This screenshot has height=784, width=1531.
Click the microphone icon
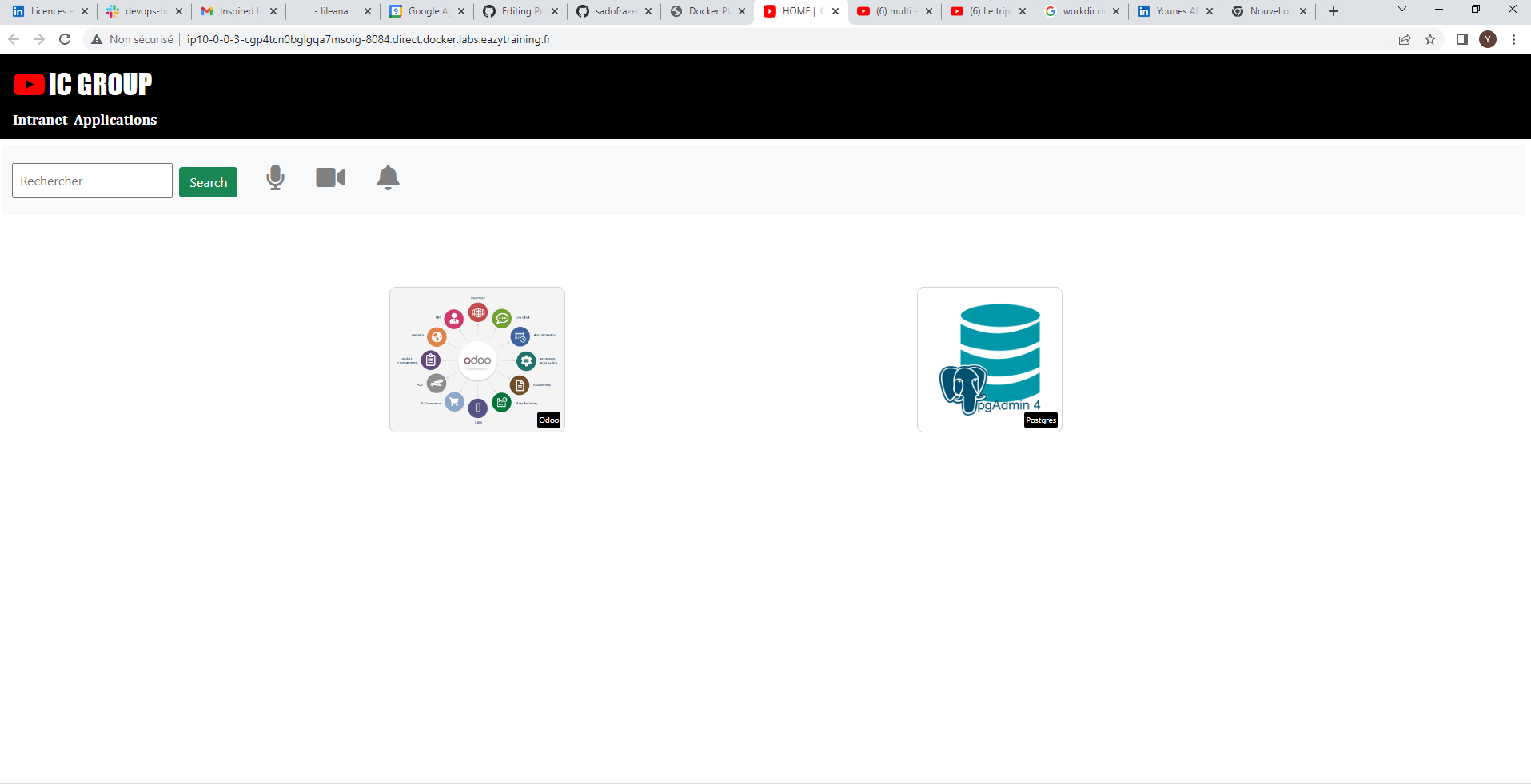tap(275, 177)
